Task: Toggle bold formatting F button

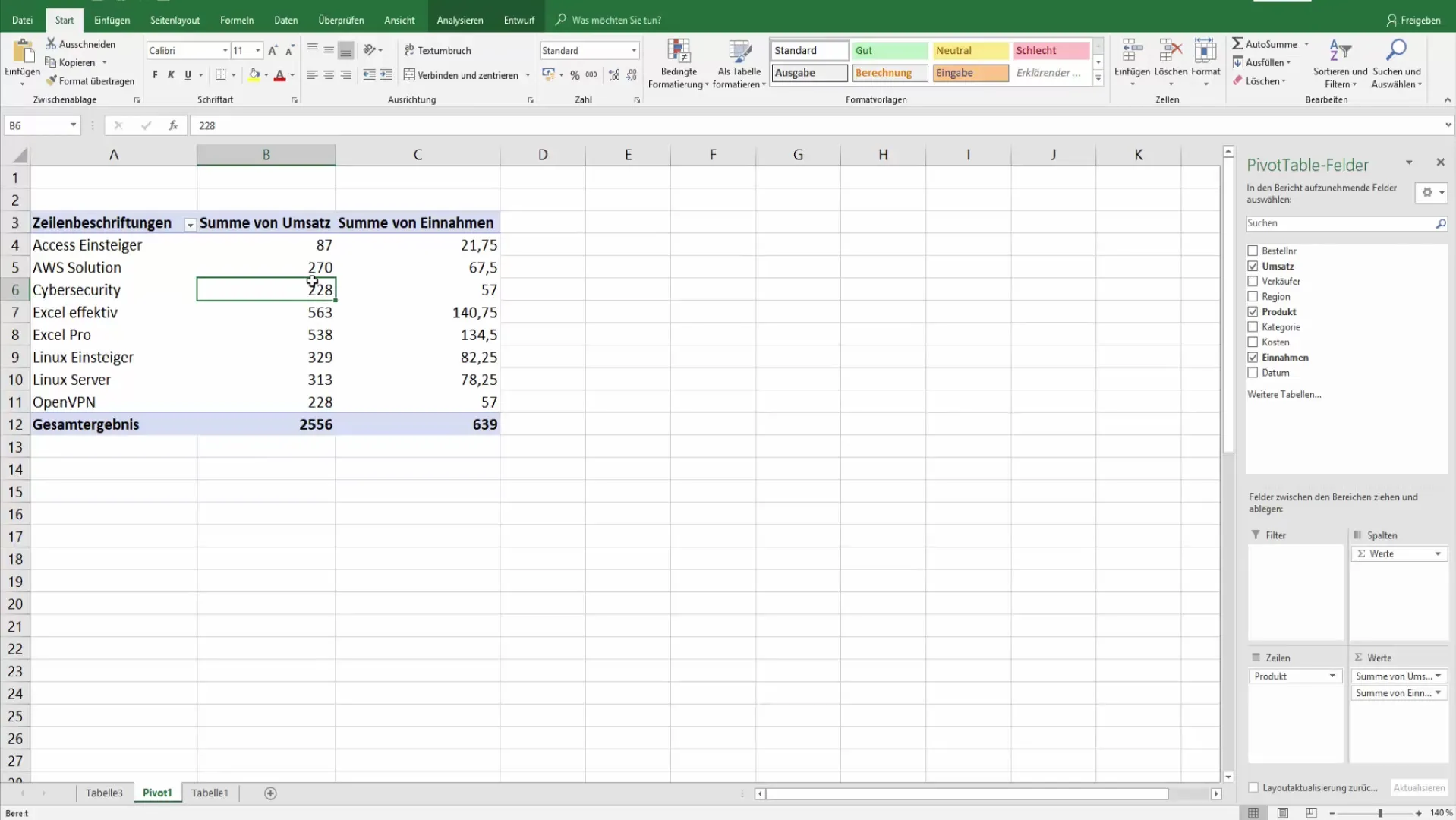Action: click(x=155, y=75)
